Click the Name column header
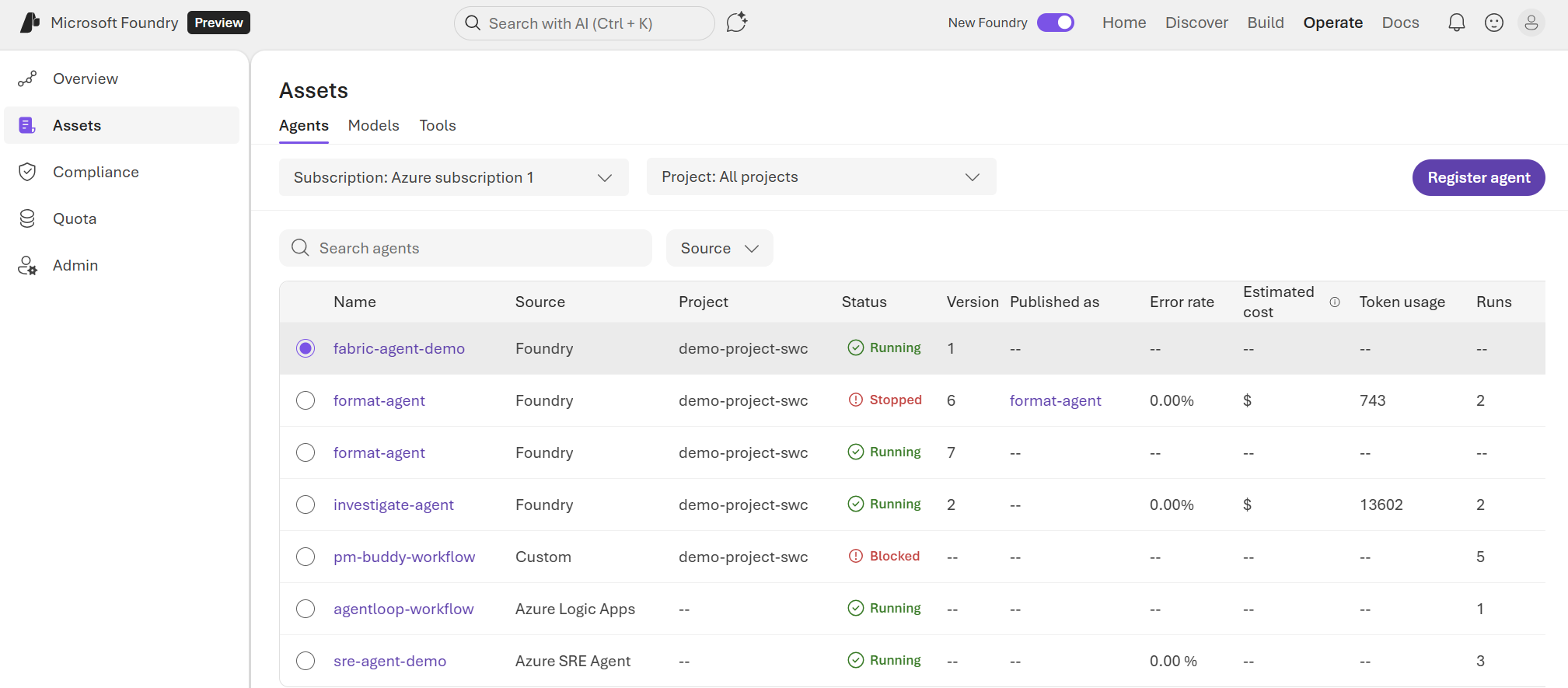This screenshot has width=1568, height=688. (354, 302)
